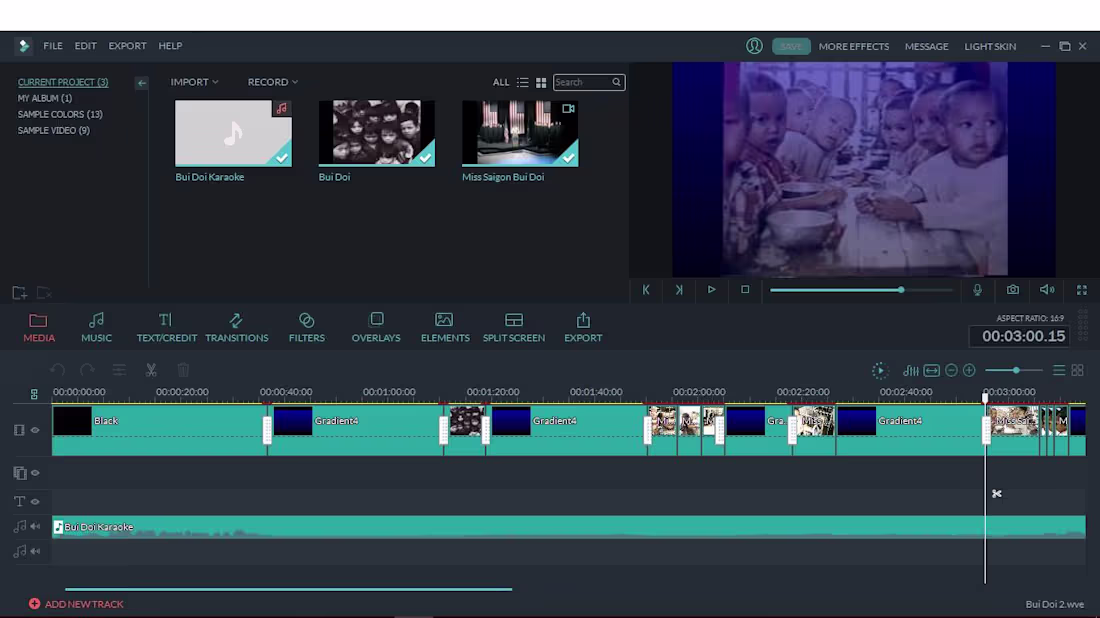The width and height of the screenshot is (1100, 618).
Task: Open the audio mixer icon above the timeline
Action: coord(911,370)
